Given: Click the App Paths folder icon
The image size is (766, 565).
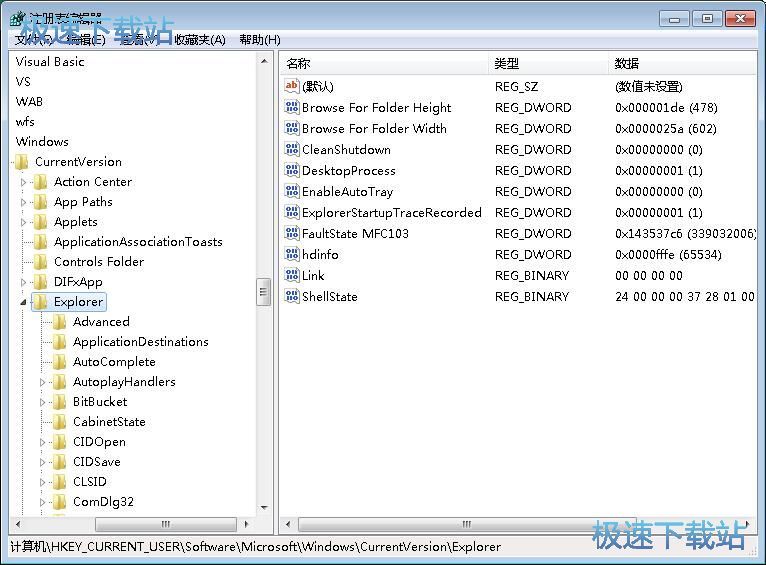Looking at the screenshot, I should coord(41,202).
